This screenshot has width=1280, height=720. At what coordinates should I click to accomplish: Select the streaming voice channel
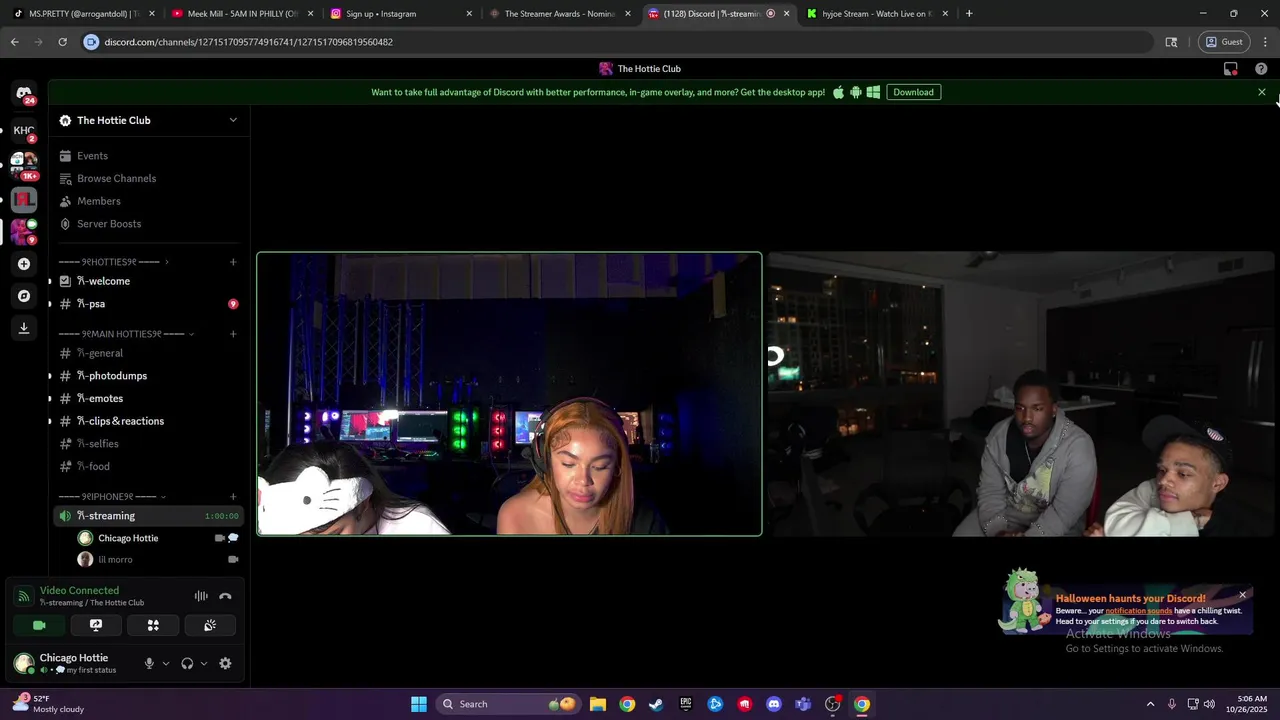click(148, 516)
